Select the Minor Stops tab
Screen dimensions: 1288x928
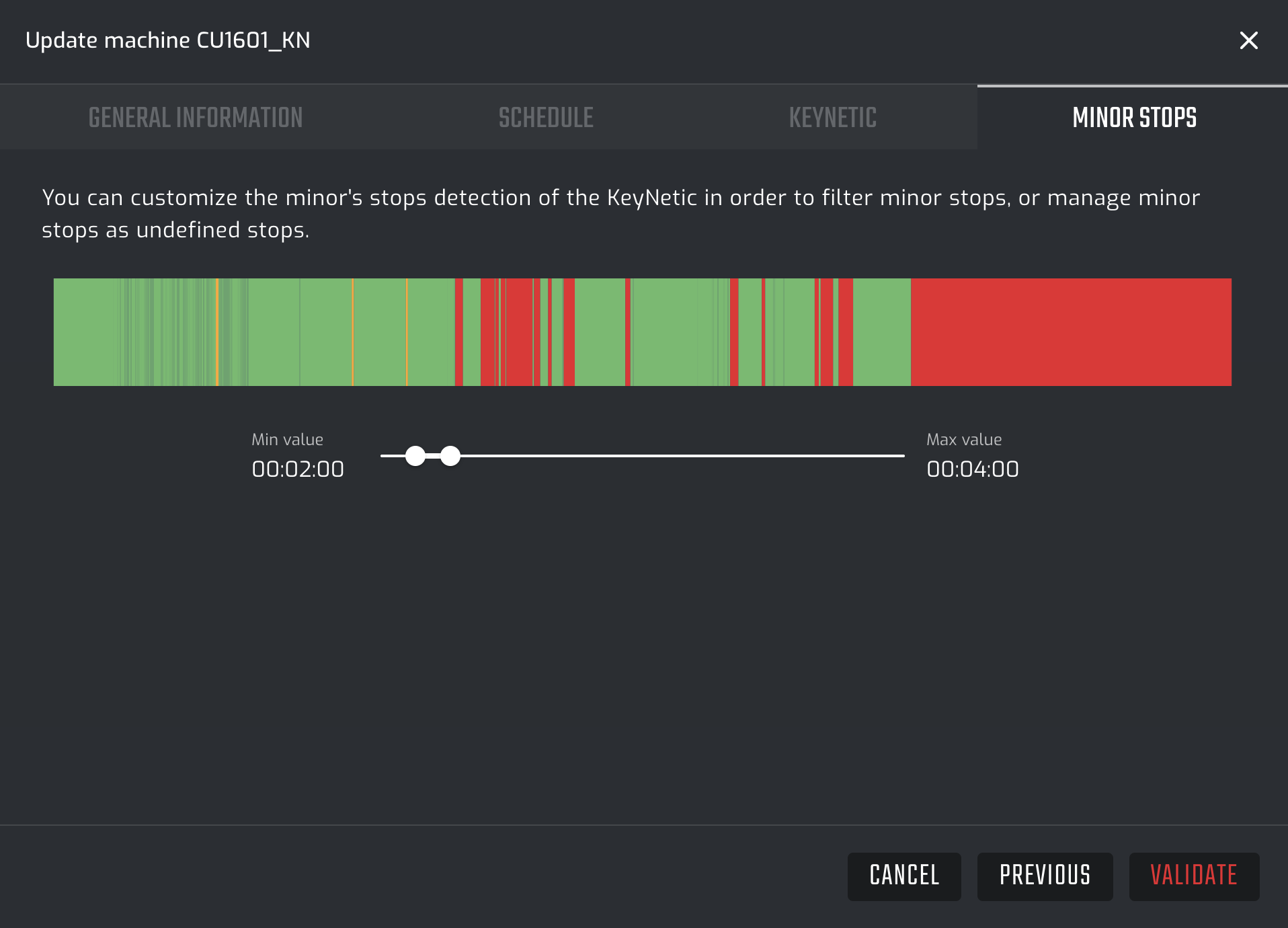(x=1134, y=118)
